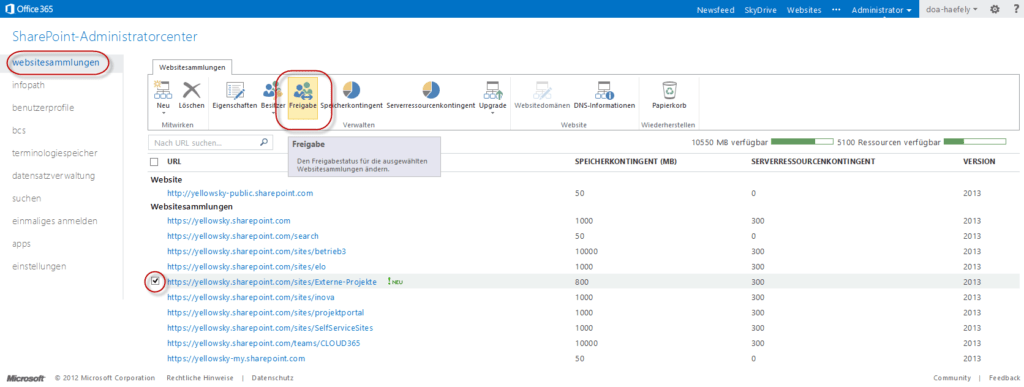Open the Administrator dropdown menu
The height and width of the screenshot is (387, 1024).
click(882, 10)
